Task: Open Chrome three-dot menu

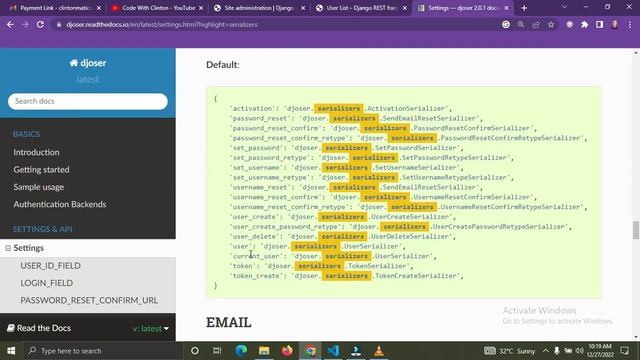Action: (x=630, y=24)
